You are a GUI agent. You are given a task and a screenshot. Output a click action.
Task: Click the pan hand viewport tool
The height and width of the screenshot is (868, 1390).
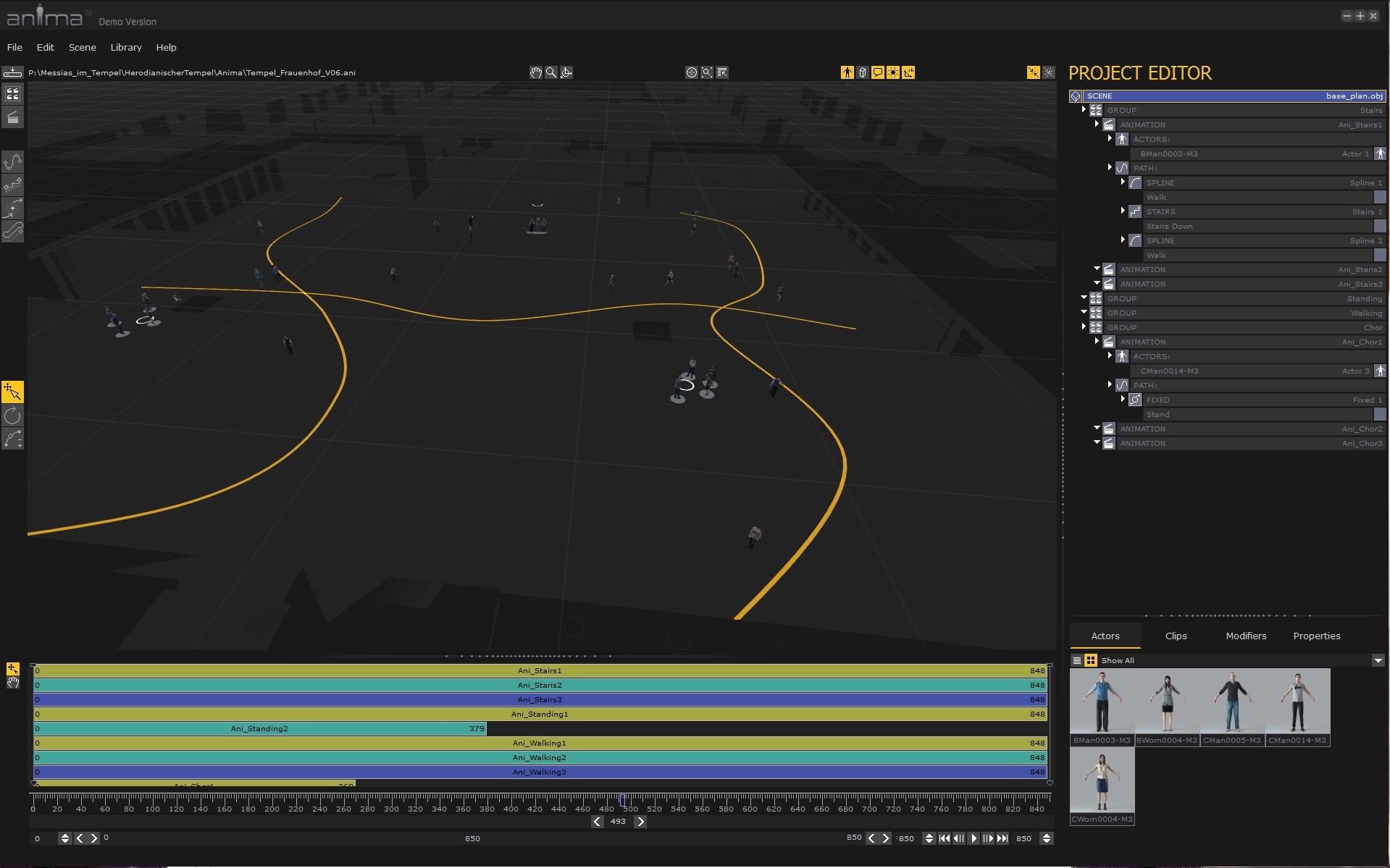coord(535,72)
